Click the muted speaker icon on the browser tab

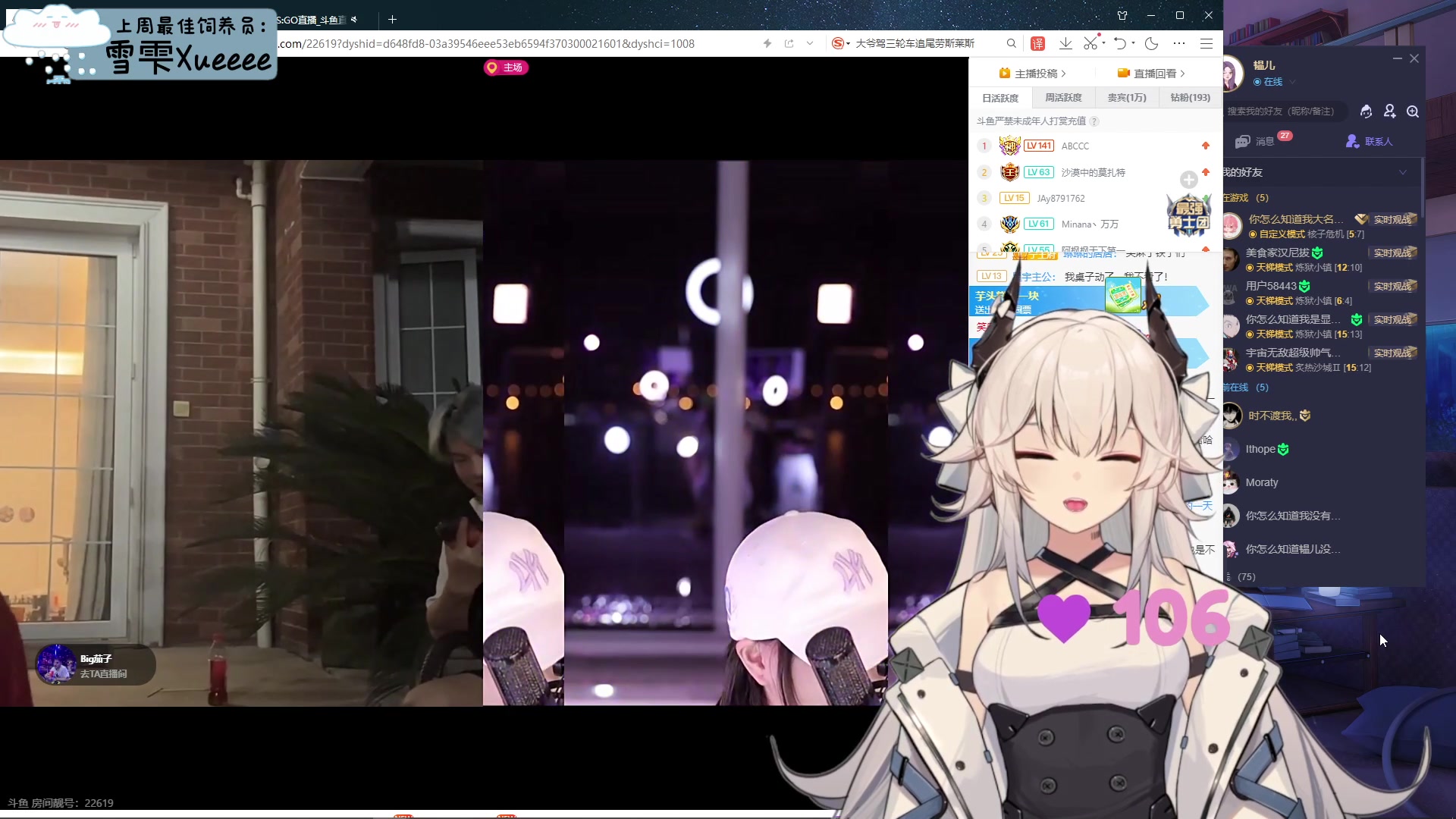point(354,19)
